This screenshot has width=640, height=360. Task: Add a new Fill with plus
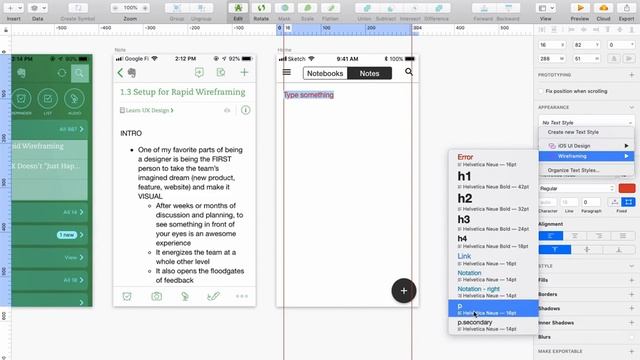631,280
